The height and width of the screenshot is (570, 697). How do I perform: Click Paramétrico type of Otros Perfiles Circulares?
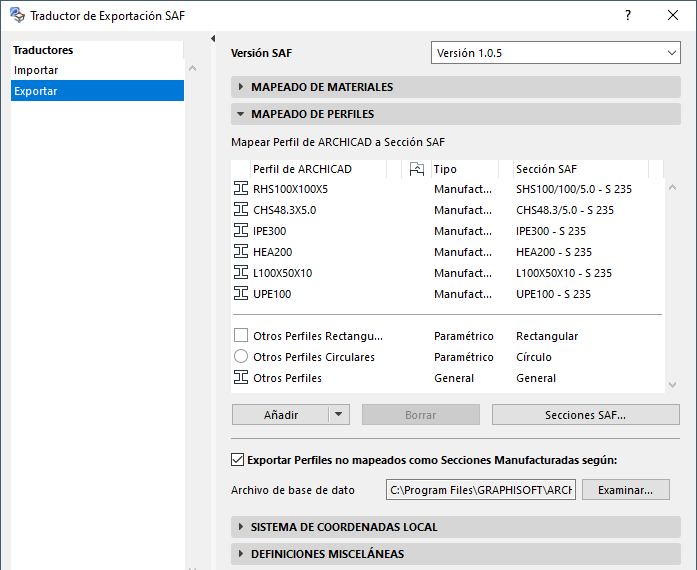(x=464, y=357)
